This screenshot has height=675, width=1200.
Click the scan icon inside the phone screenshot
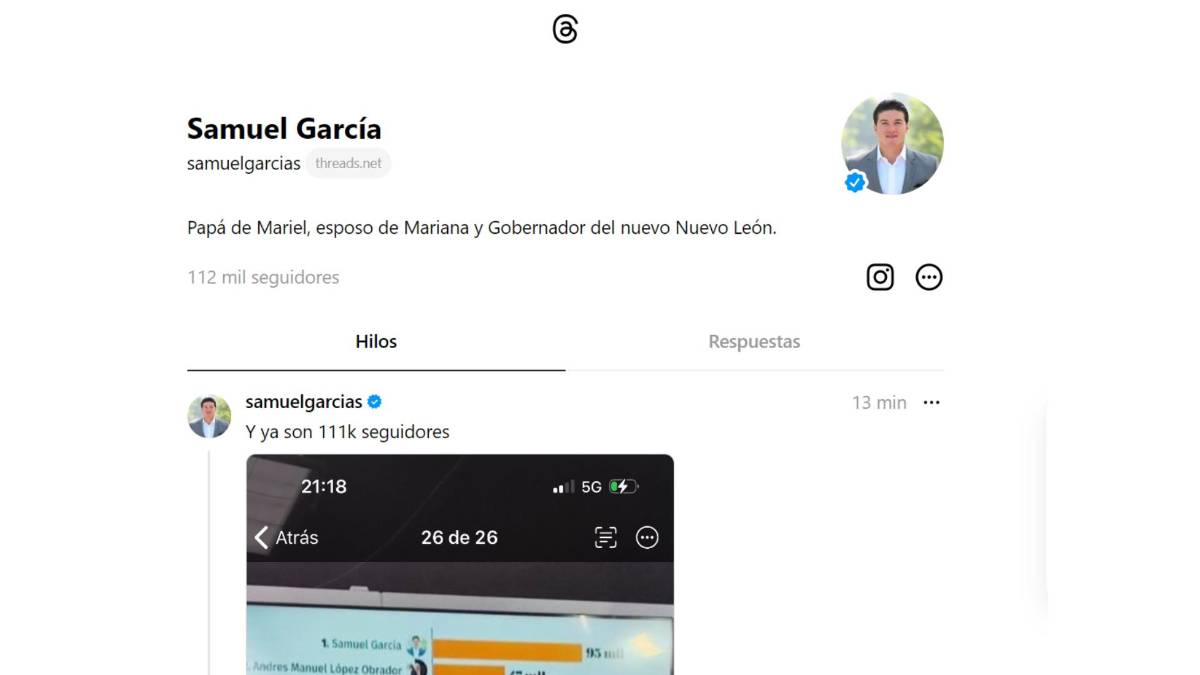pos(608,537)
